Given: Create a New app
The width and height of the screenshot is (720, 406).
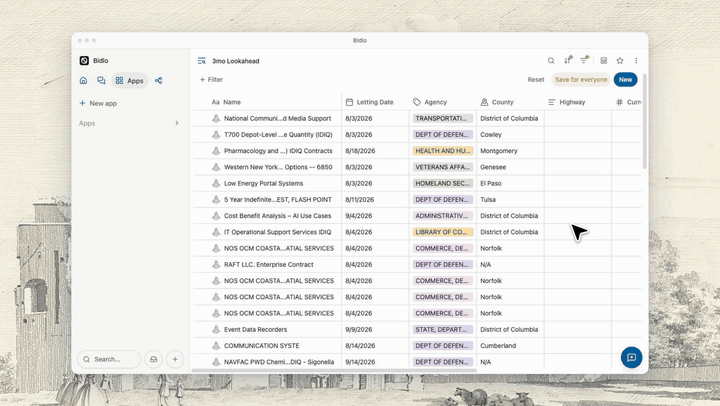Looking at the screenshot, I should click(x=98, y=103).
